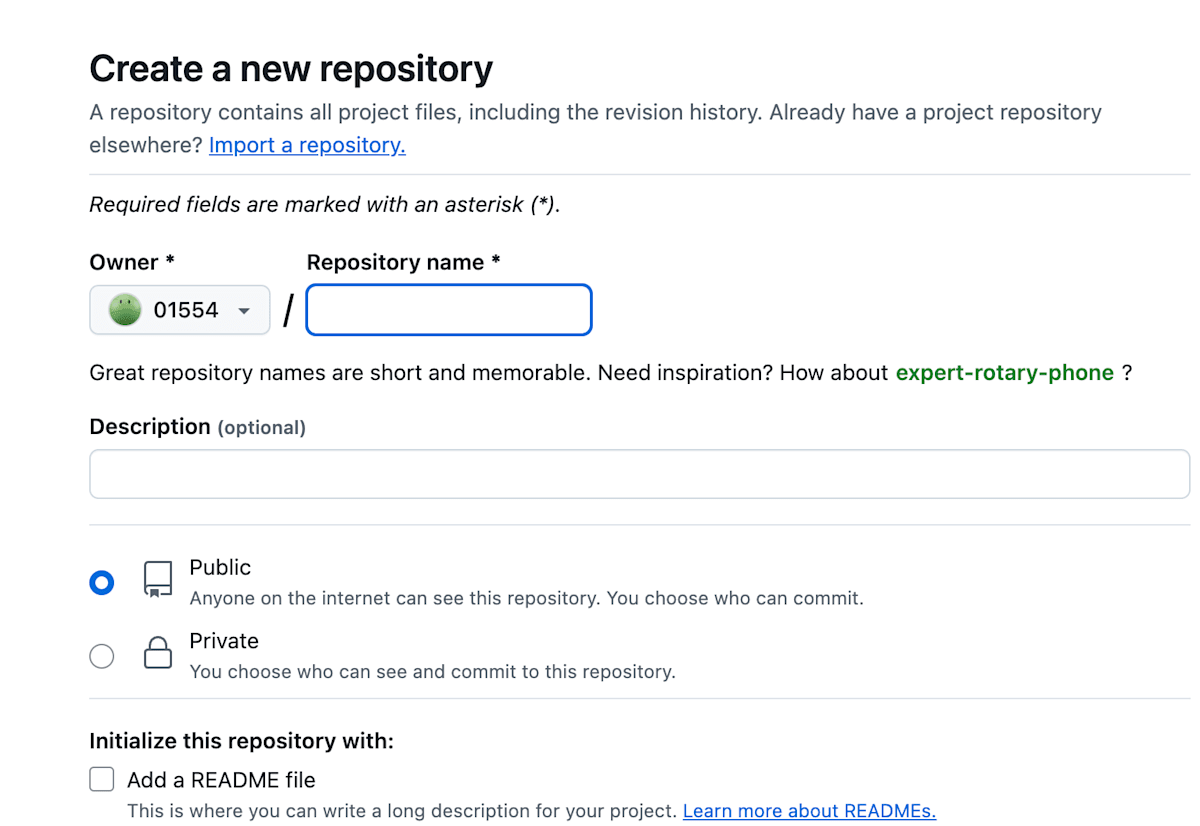Click the Owner dropdown caret arrow
The height and width of the screenshot is (826, 1200).
244,311
